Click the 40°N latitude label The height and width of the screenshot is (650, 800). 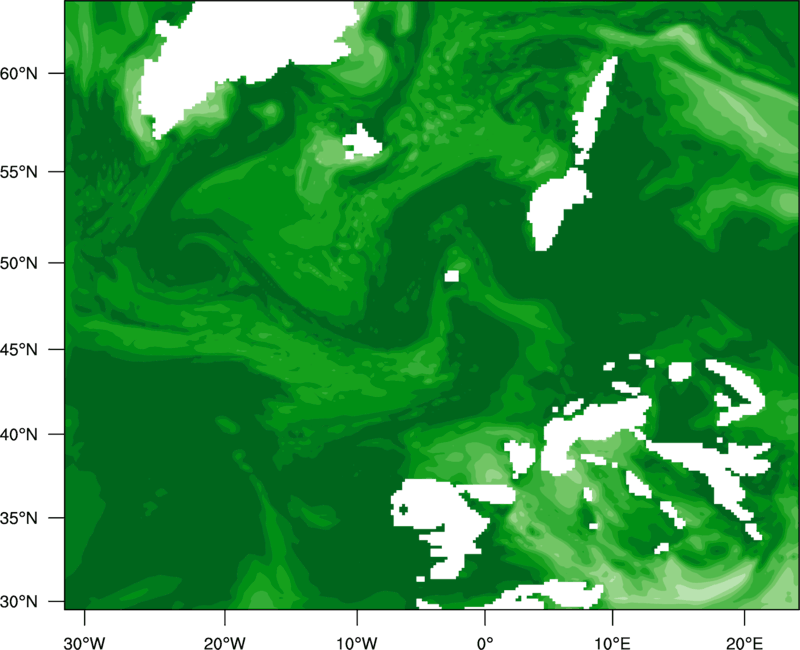19,434
